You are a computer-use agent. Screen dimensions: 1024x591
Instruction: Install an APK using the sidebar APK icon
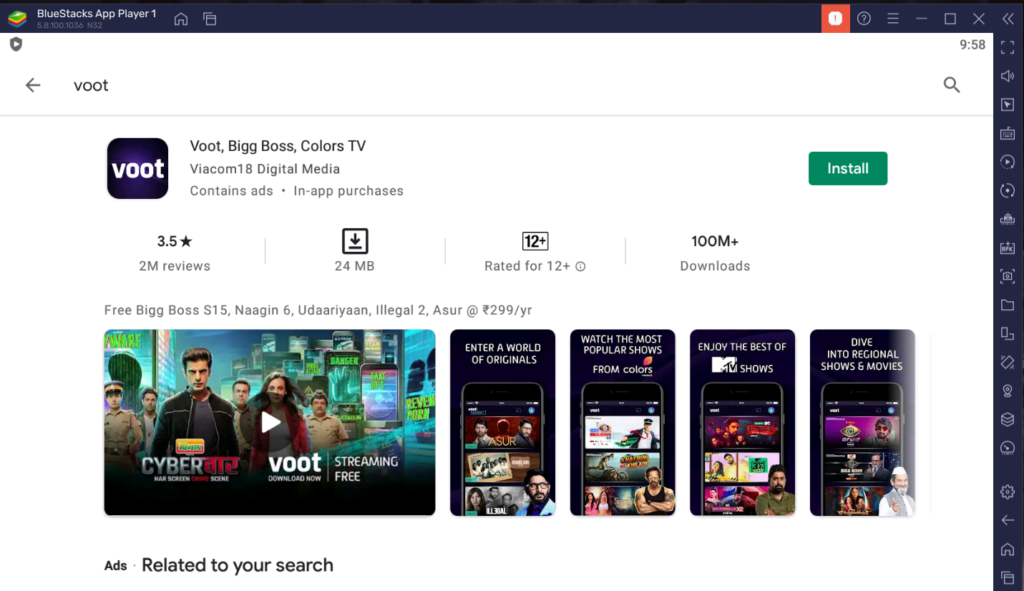pos(1007,247)
